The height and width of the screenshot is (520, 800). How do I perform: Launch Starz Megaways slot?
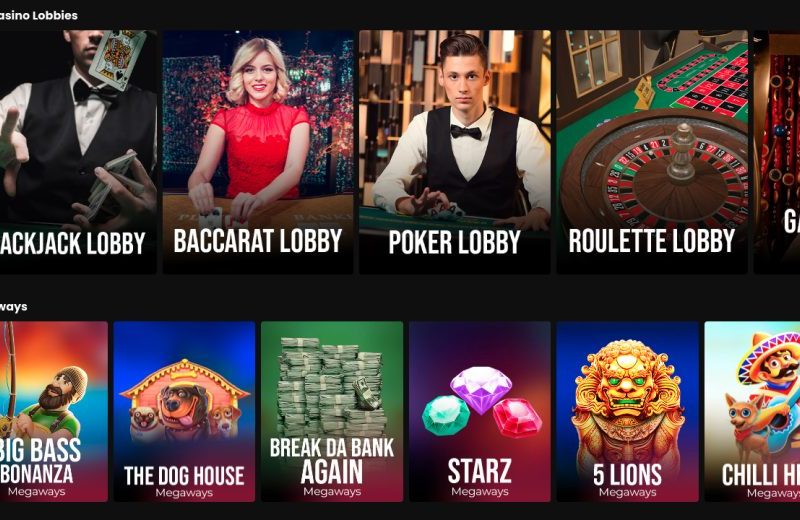pyautogui.click(x=480, y=411)
